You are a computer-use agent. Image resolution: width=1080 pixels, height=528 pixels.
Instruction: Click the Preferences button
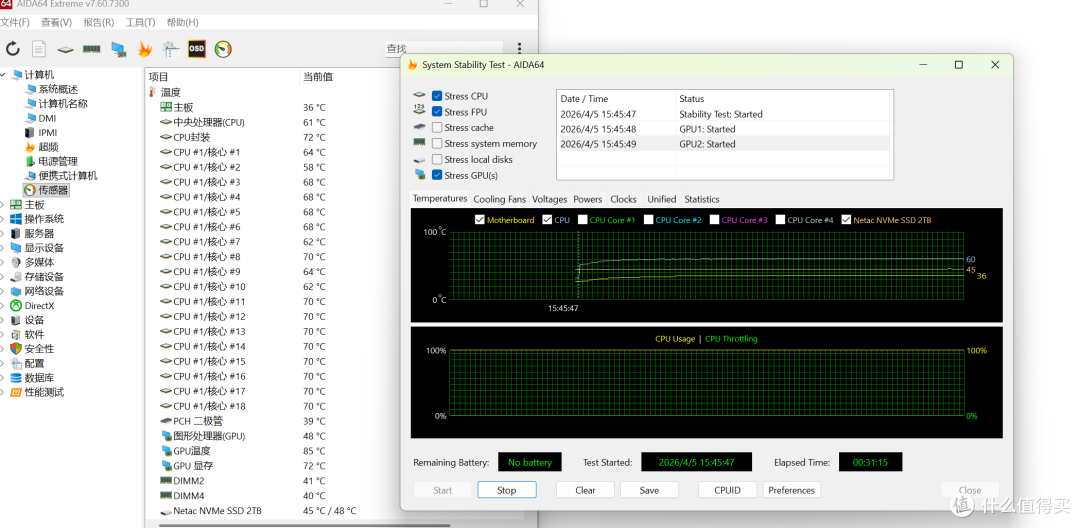click(791, 490)
